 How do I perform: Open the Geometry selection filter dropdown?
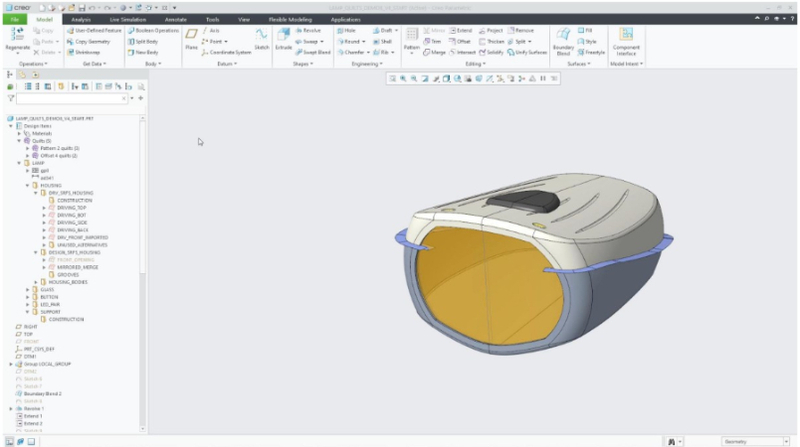pyautogui.click(x=754, y=441)
